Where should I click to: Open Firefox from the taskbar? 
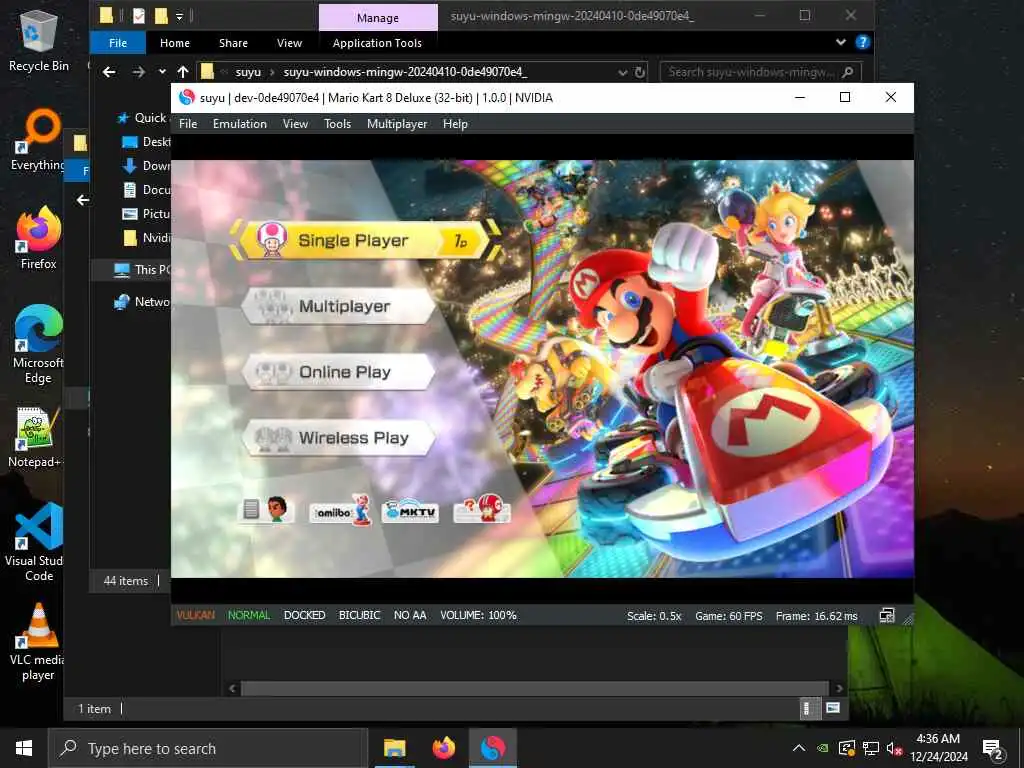(x=443, y=748)
